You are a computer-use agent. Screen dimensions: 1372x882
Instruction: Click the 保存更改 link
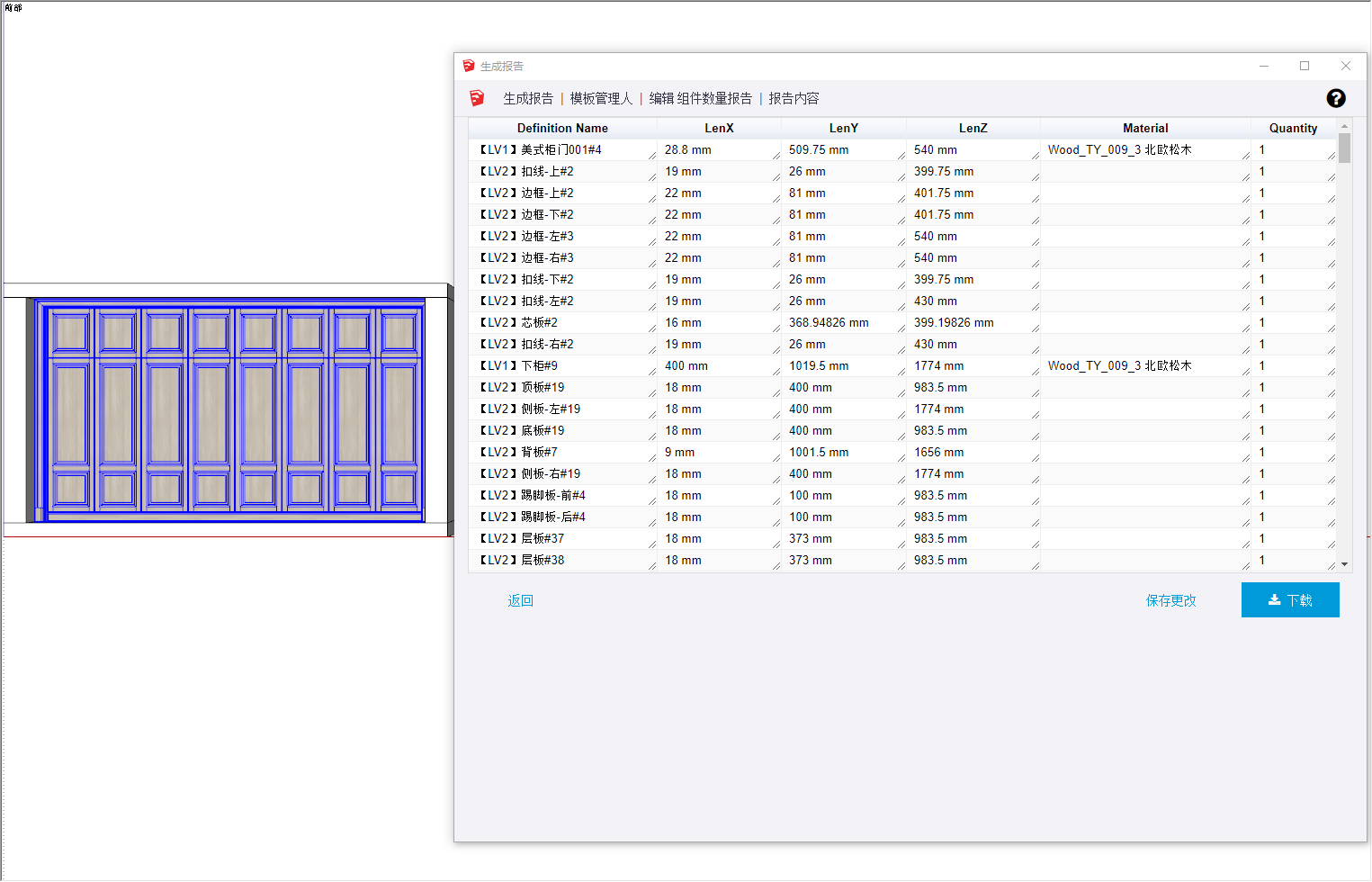point(1170,600)
